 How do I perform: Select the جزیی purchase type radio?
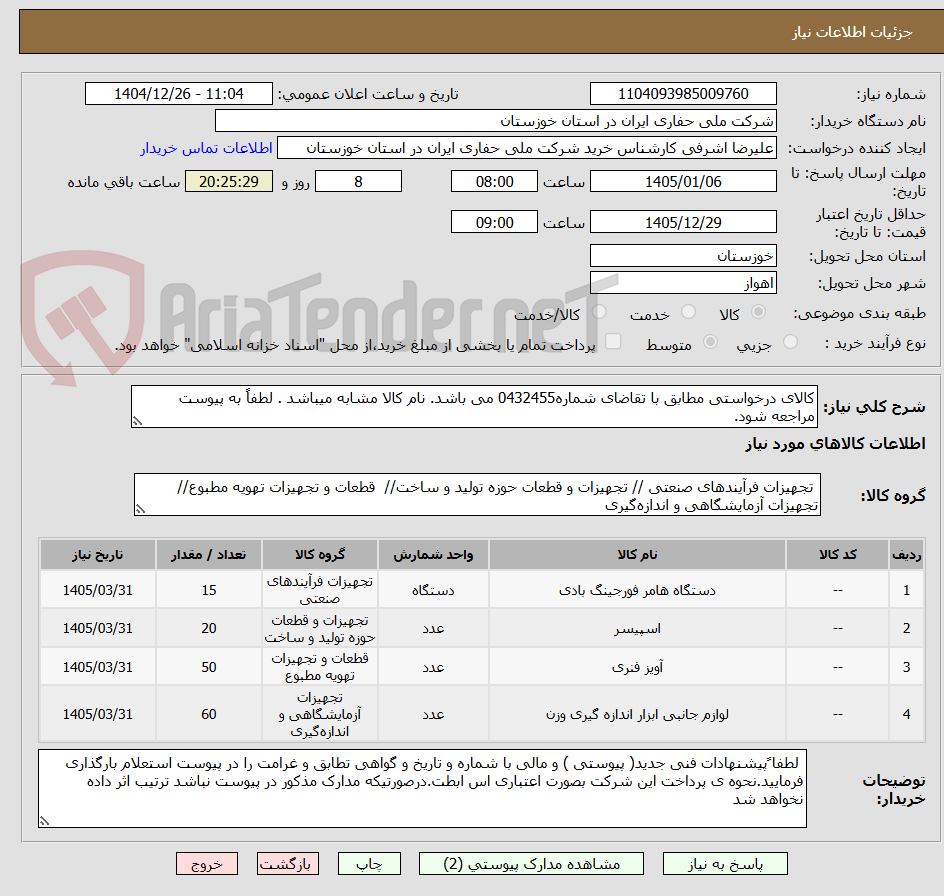pos(790,342)
